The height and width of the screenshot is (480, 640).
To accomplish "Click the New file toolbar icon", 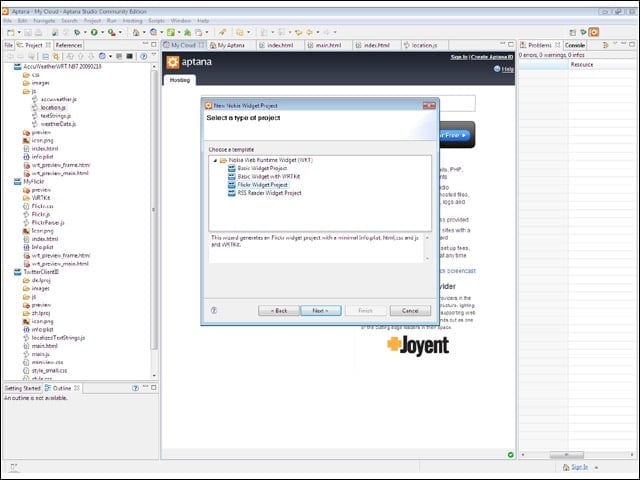I will (x=11, y=32).
